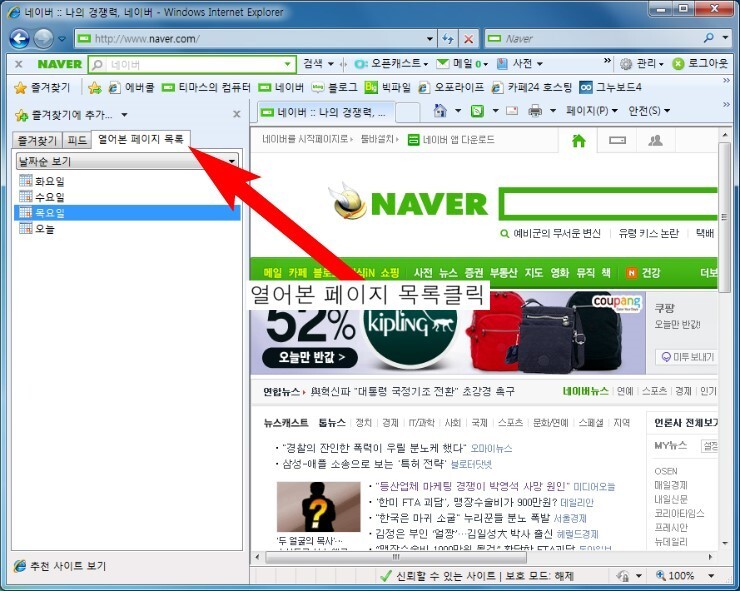Select the 네이버 :: 나의 경쟁력 browser tab

(x=325, y=112)
